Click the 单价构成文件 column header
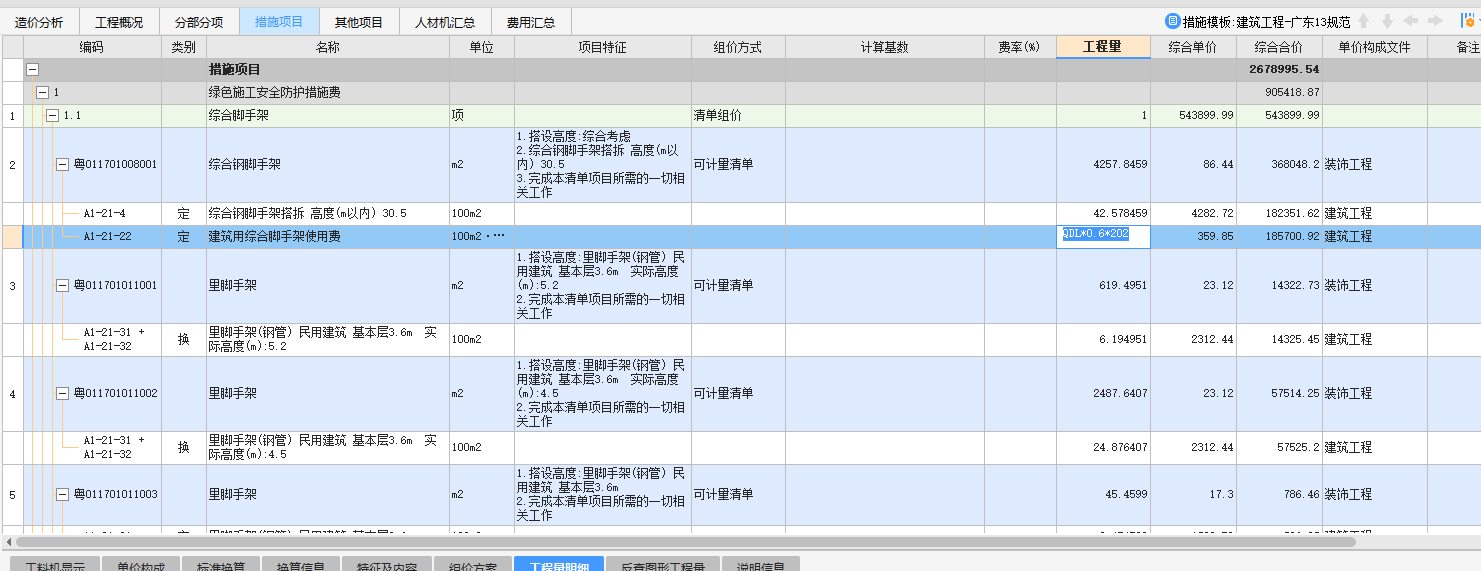 pyautogui.click(x=1374, y=48)
